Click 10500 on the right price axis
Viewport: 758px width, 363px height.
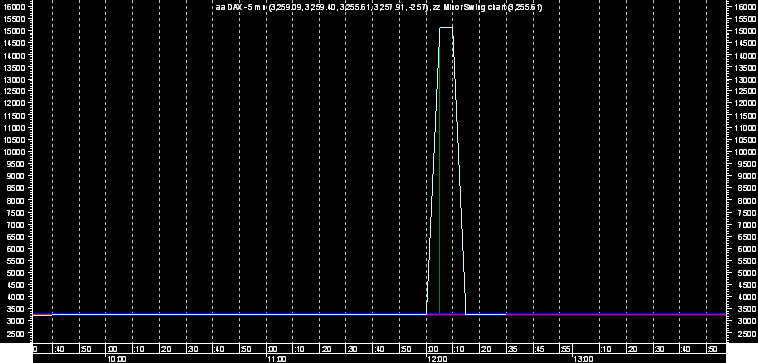tap(744, 140)
